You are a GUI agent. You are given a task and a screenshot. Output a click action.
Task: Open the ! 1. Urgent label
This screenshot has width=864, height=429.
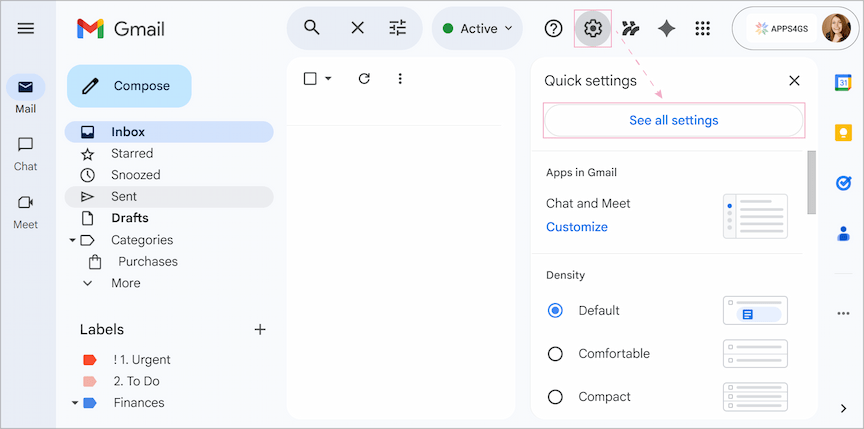pyautogui.click(x=142, y=360)
